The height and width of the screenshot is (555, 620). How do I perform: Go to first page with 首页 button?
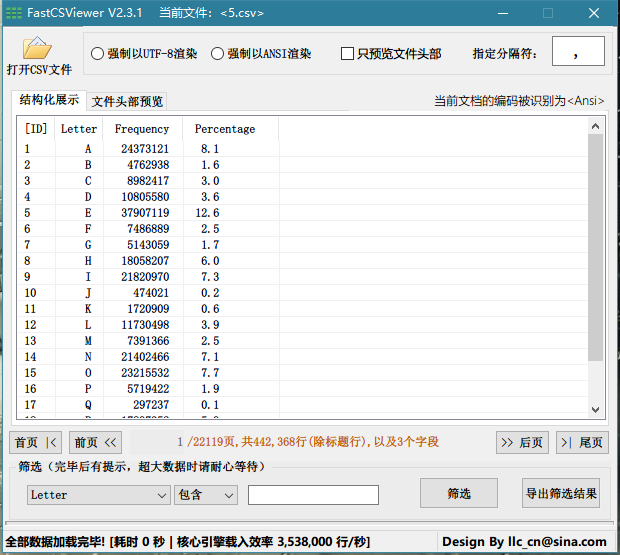(37, 442)
